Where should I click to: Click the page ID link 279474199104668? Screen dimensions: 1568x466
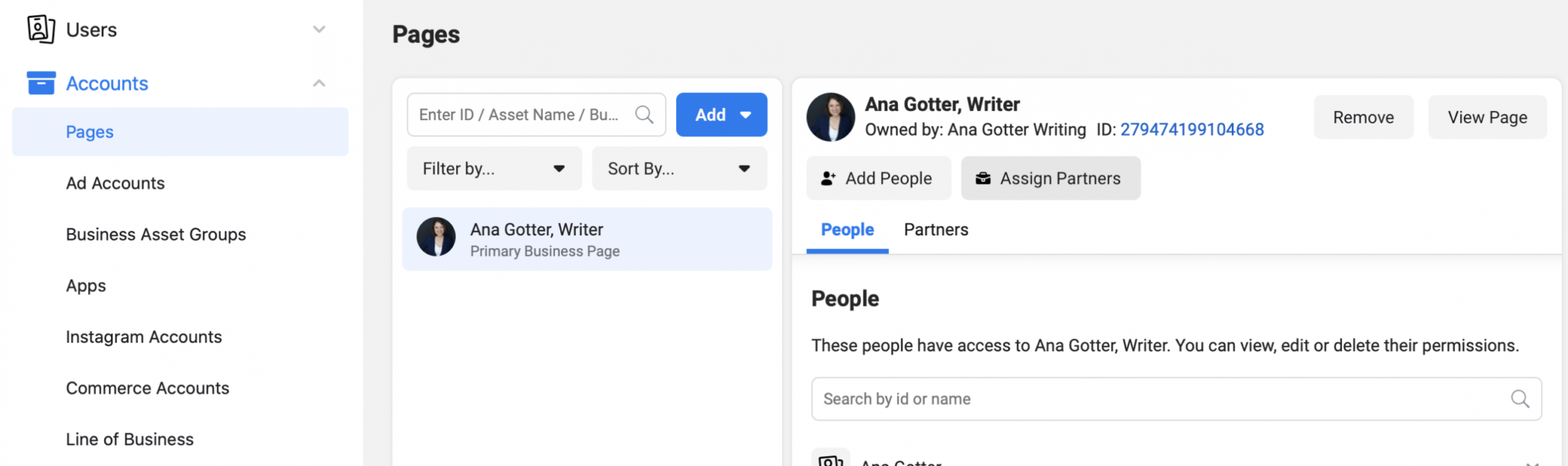click(x=1192, y=130)
